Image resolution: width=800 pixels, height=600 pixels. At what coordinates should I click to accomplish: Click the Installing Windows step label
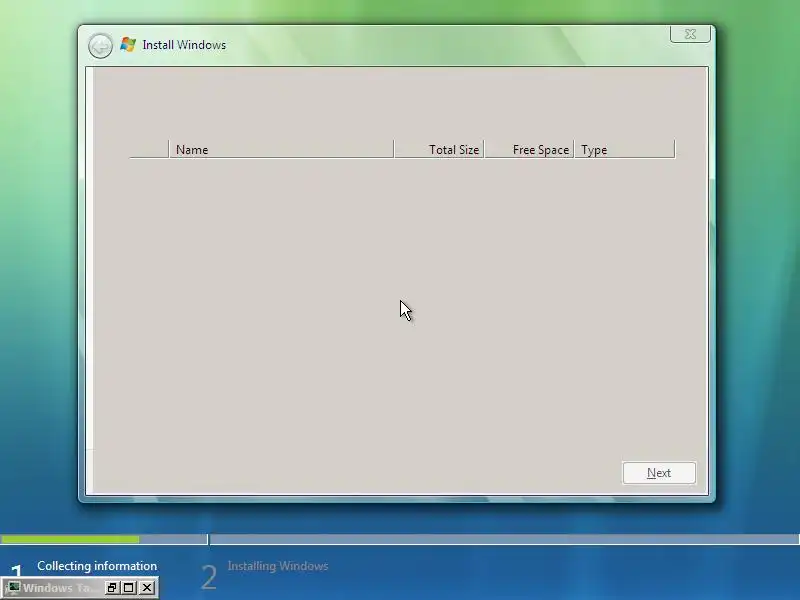278,566
